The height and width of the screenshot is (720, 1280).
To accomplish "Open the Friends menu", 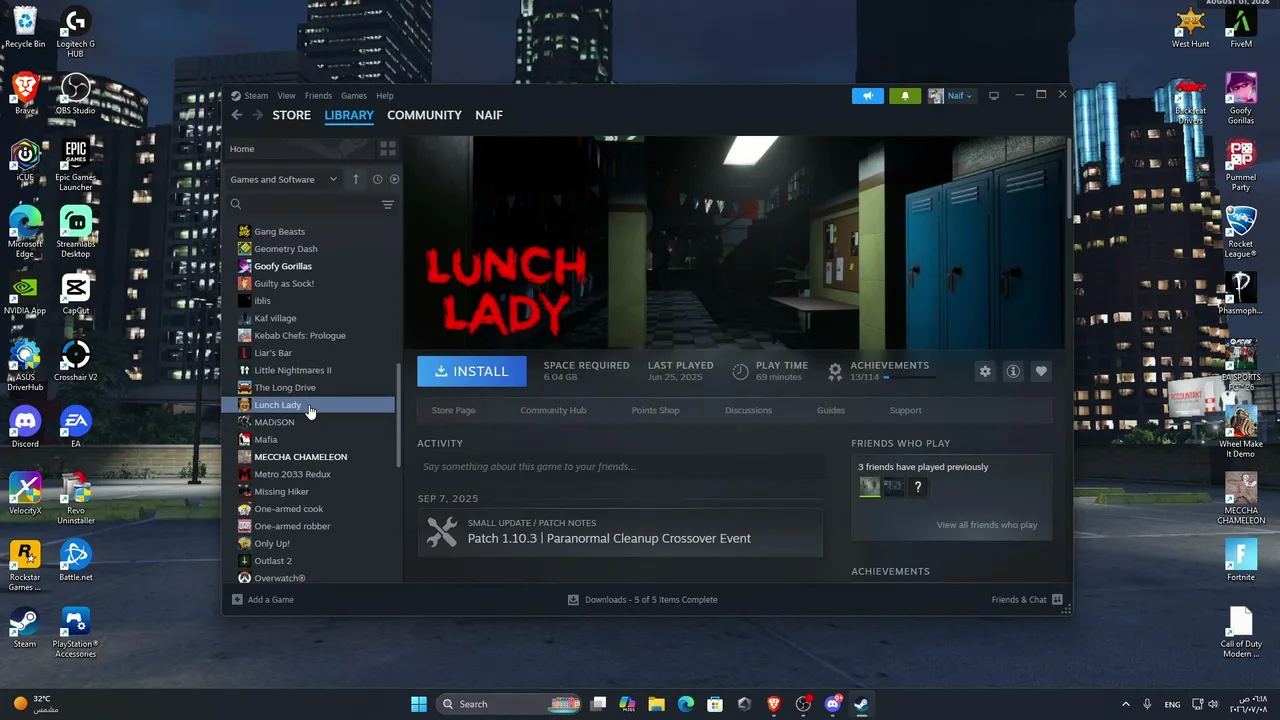I will pos(318,96).
